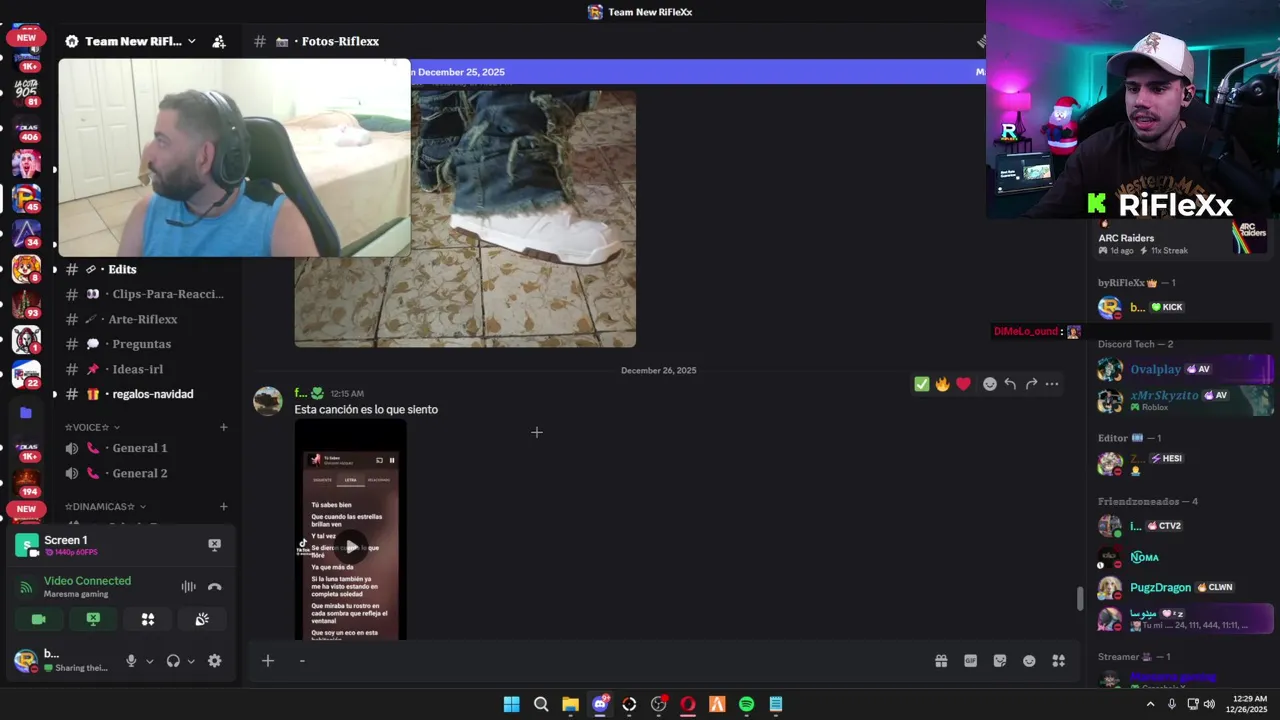Viewport: 1280px width, 720px height.
Task: Open Spotify from the taskbar
Action: (x=746, y=704)
